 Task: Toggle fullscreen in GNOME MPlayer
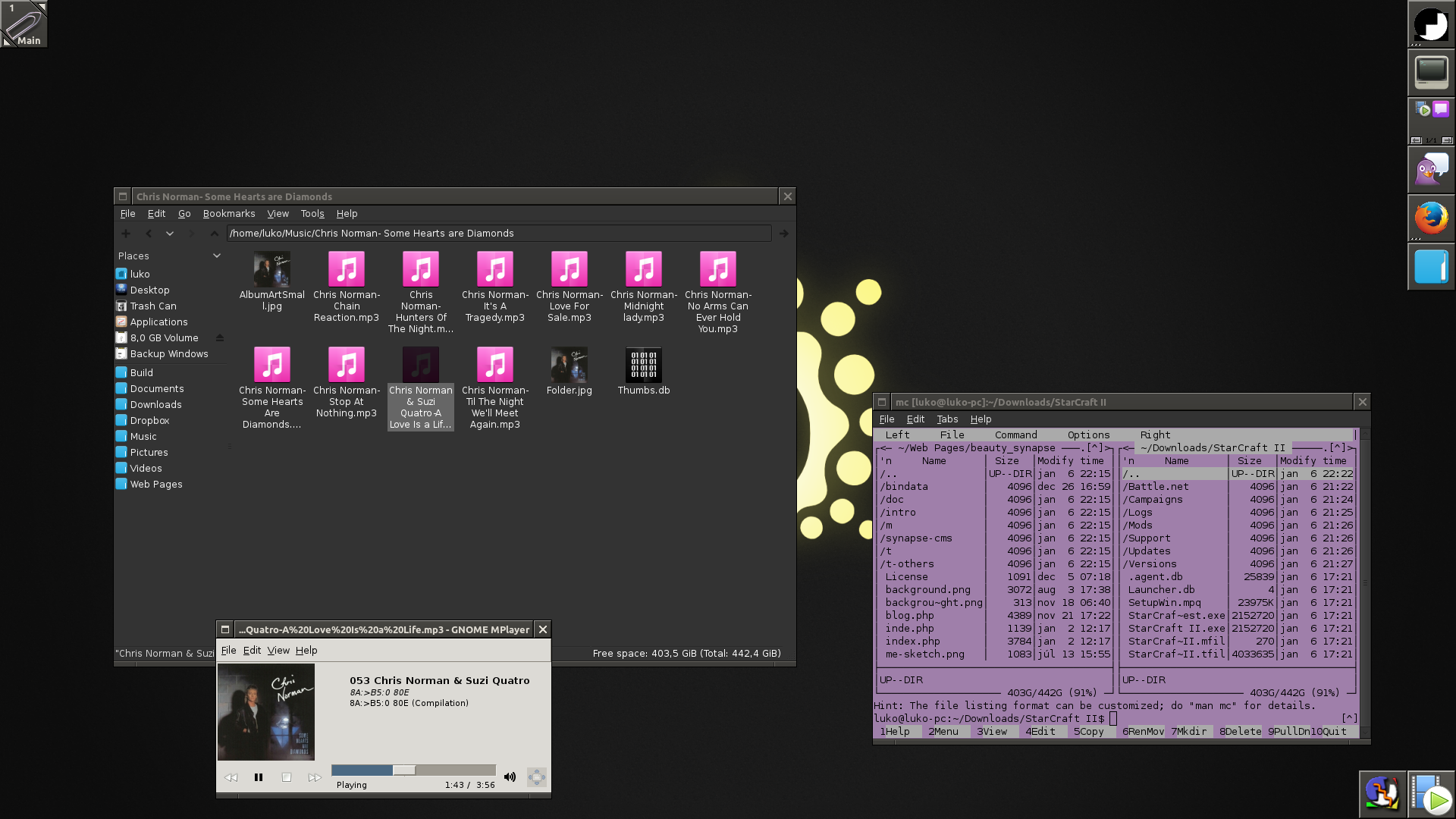pos(537,777)
